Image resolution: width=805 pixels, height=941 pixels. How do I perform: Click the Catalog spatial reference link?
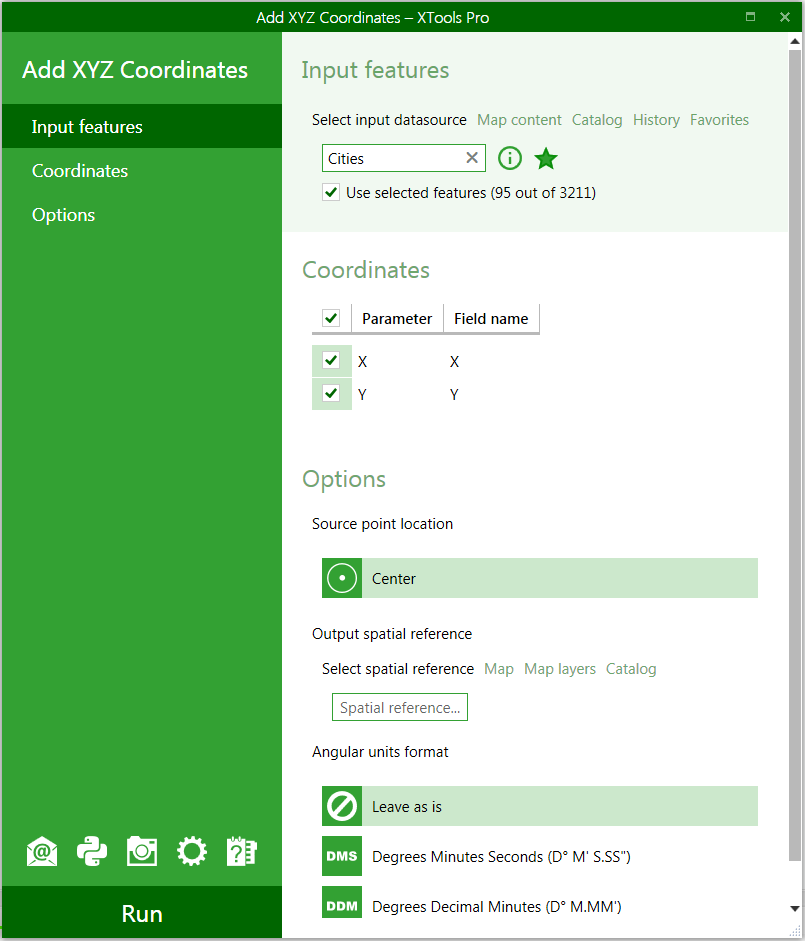coord(631,669)
